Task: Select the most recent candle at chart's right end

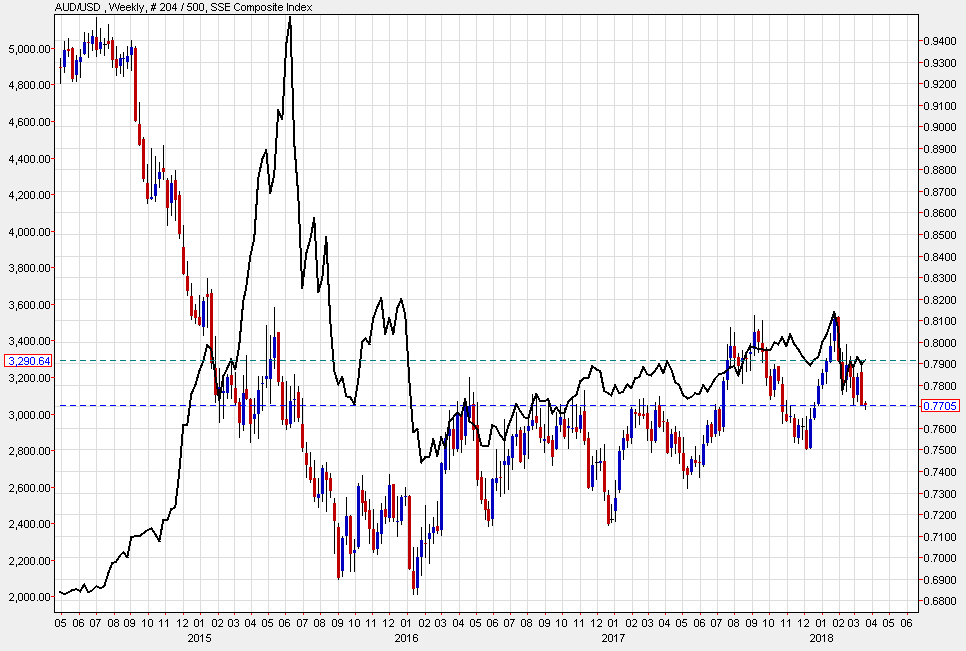Action: click(865, 404)
